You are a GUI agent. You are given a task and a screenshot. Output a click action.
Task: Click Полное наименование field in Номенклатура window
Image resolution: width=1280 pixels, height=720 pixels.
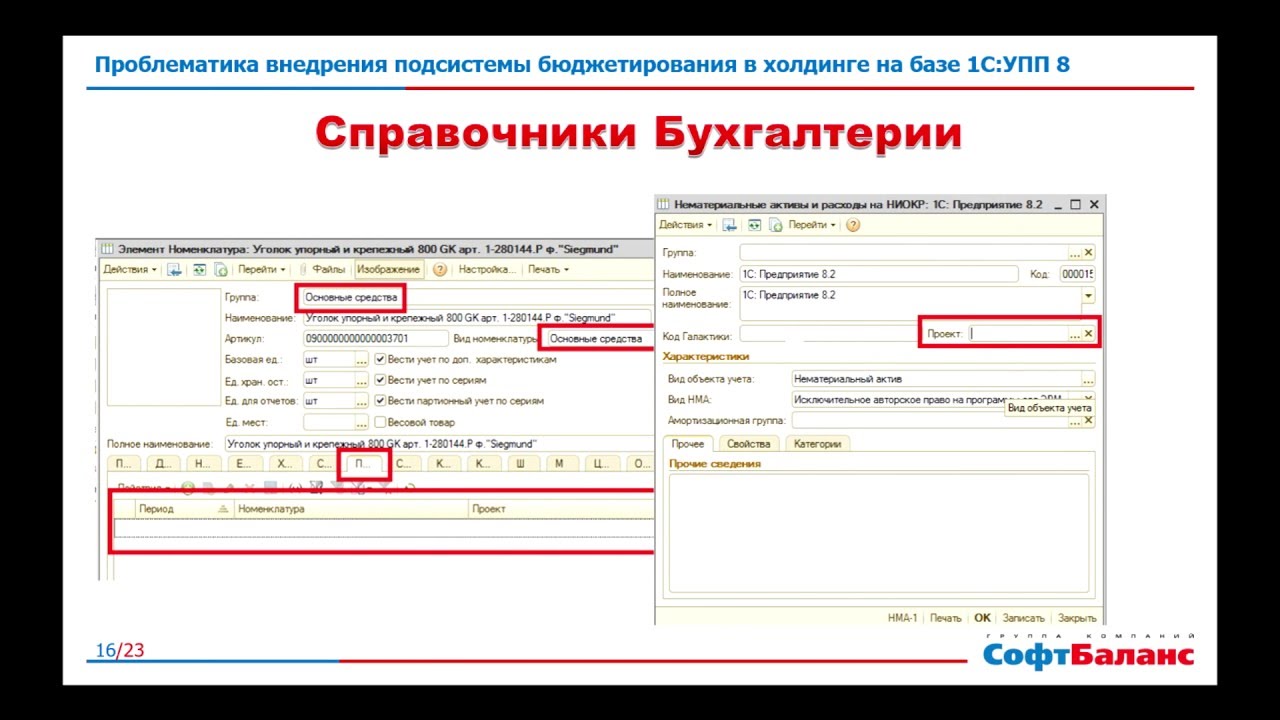point(438,443)
